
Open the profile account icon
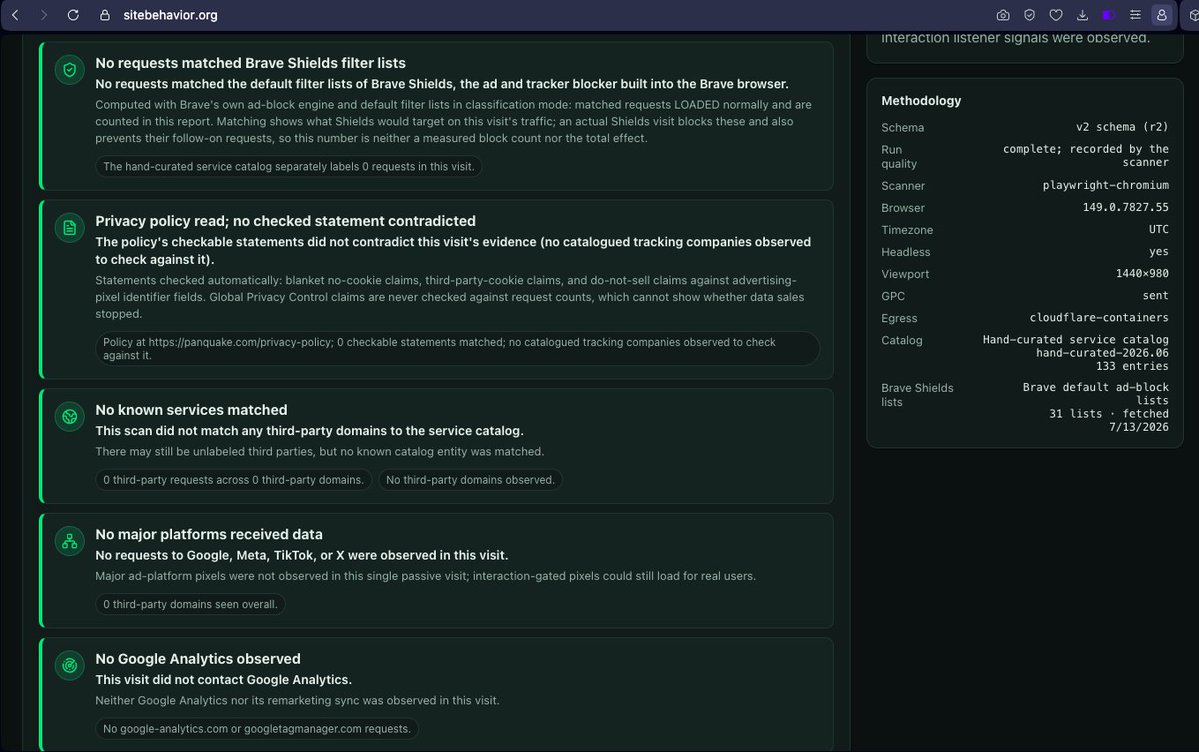pos(1162,15)
